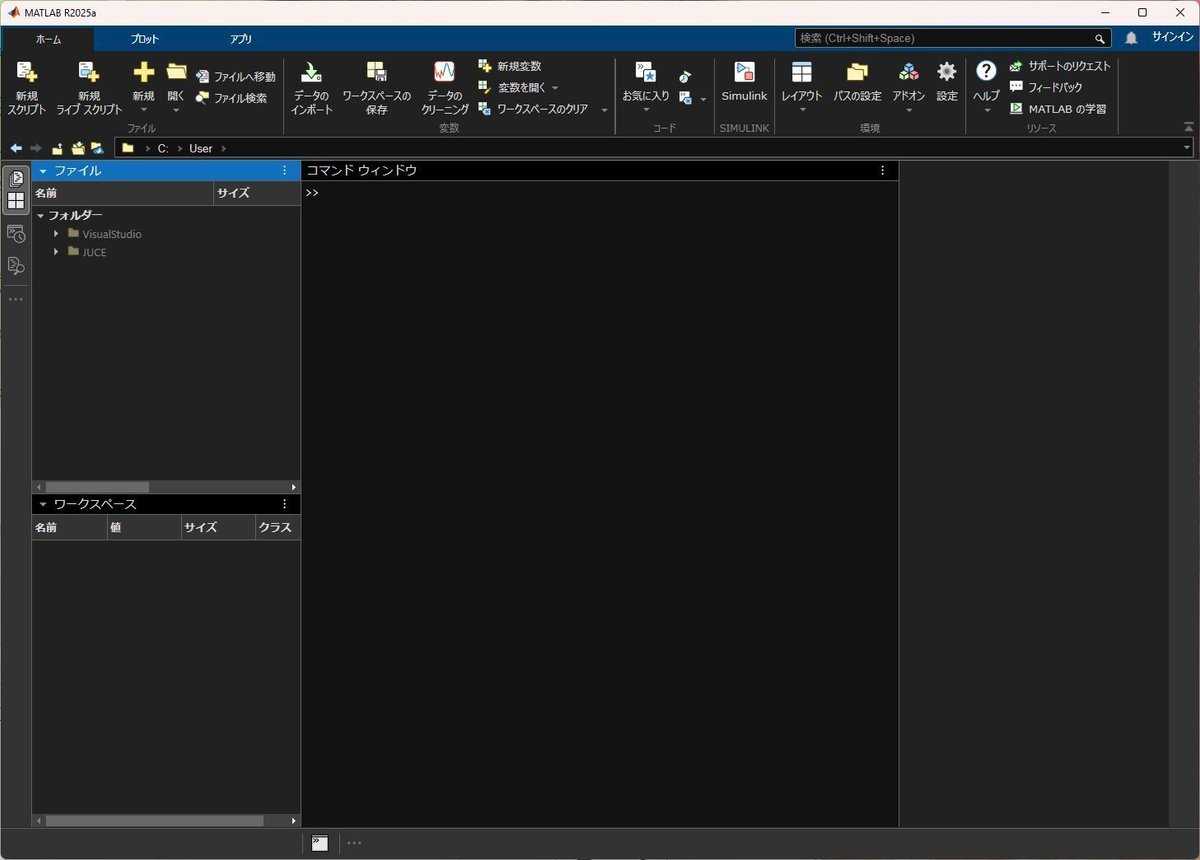This screenshot has width=1200, height=860.
Task: Open the お気に入り (Favorites) button
Action: [646, 84]
